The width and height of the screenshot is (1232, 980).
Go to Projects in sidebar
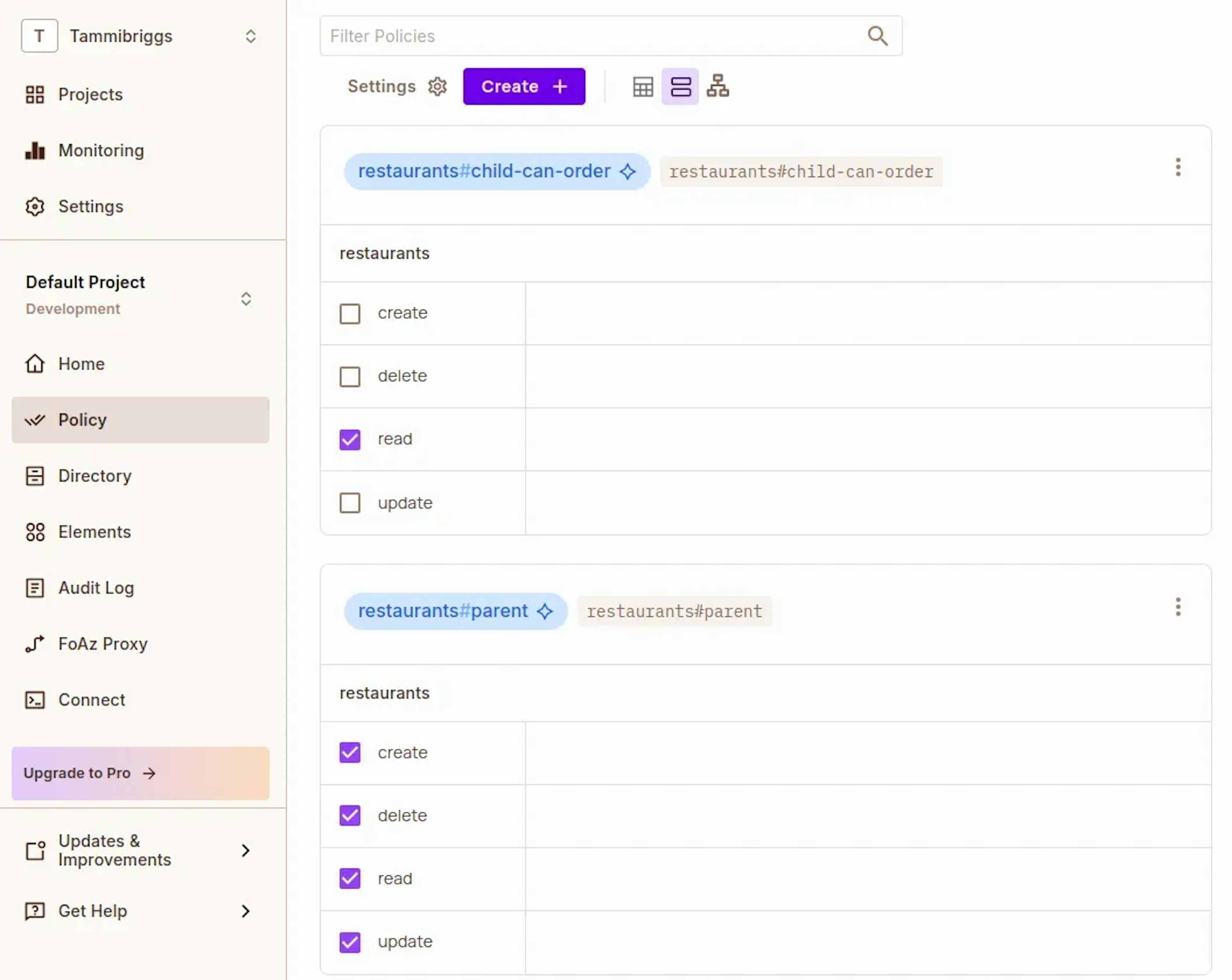click(140, 94)
